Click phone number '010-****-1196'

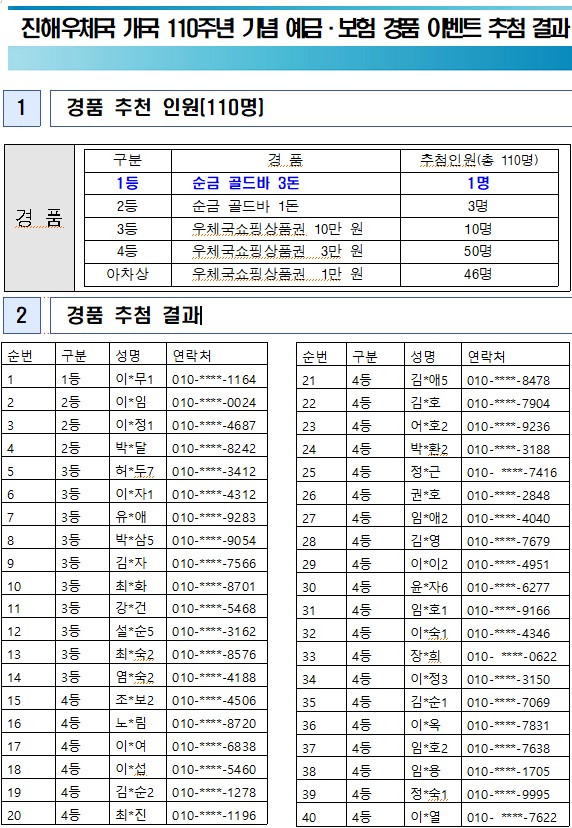[214, 816]
